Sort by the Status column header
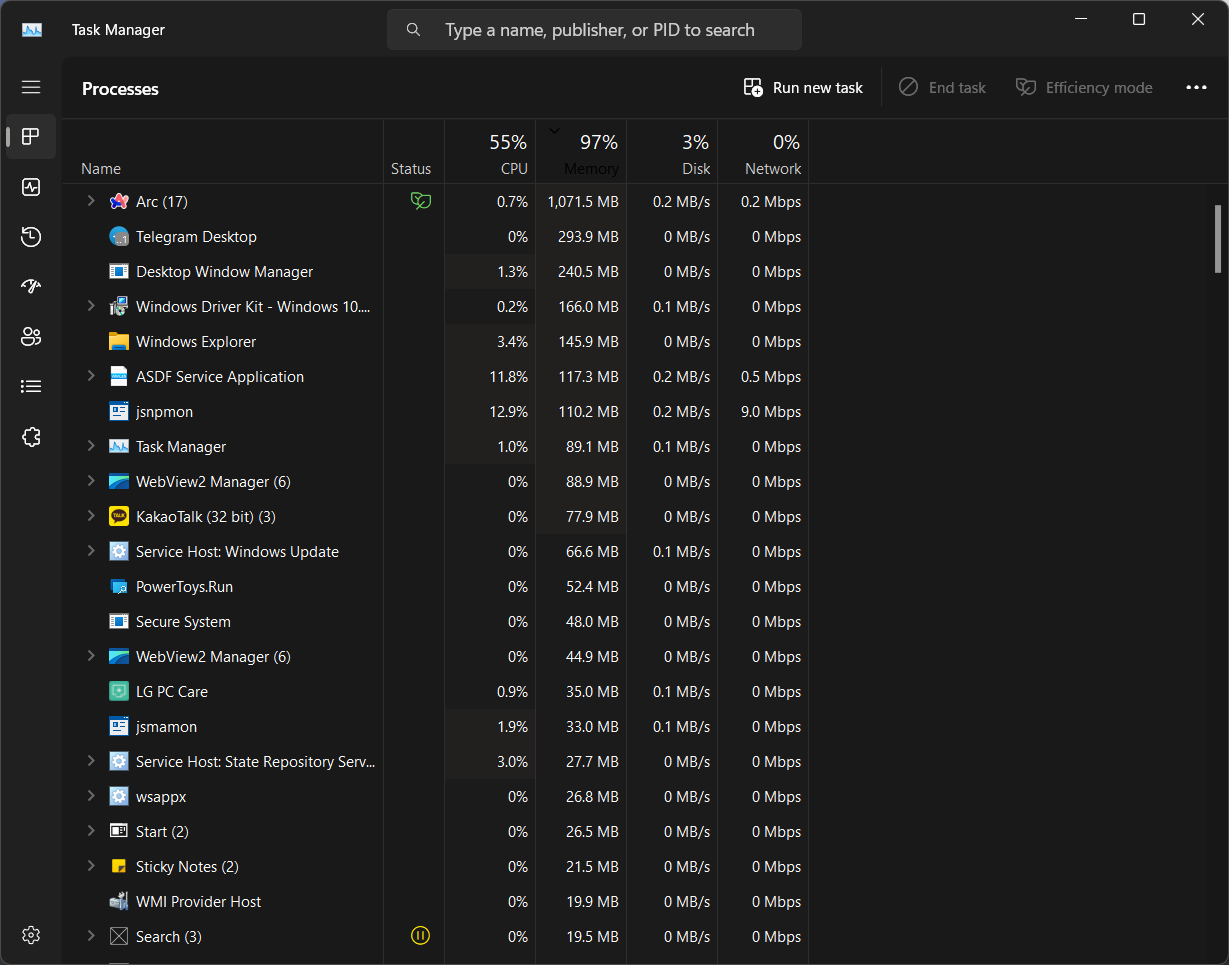This screenshot has width=1229, height=965. (x=414, y=152)
